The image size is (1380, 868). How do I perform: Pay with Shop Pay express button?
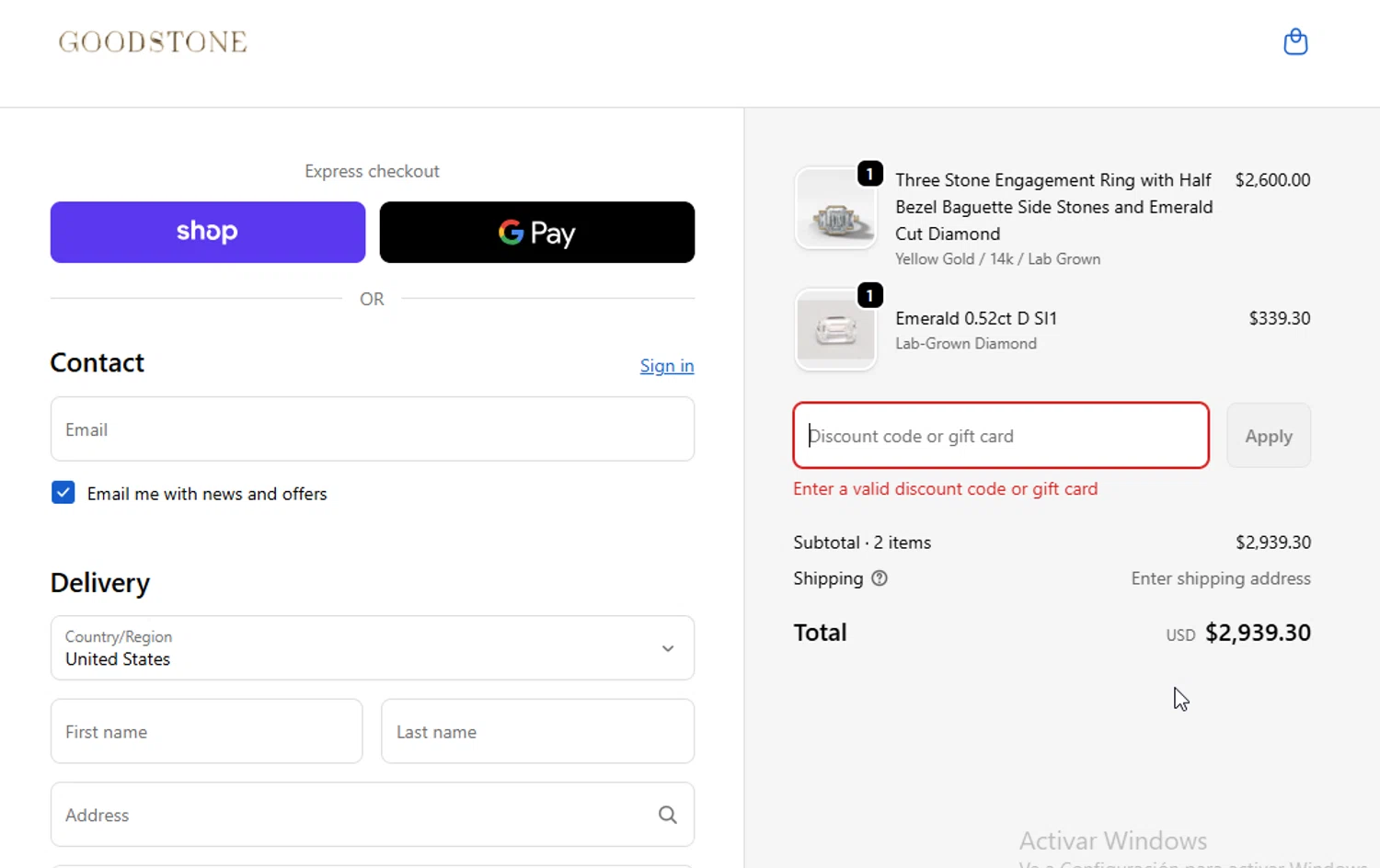coord(208,233)
